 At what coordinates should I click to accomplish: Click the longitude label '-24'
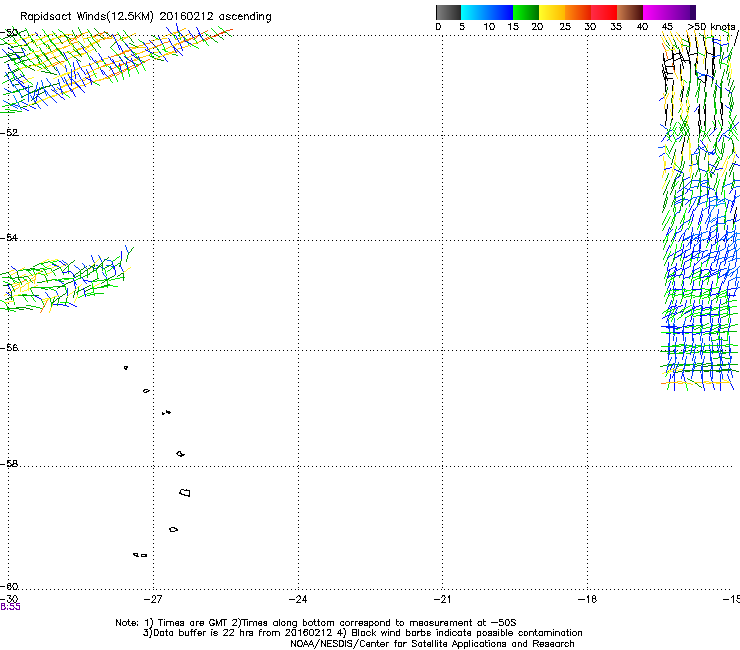click(298, 599)
